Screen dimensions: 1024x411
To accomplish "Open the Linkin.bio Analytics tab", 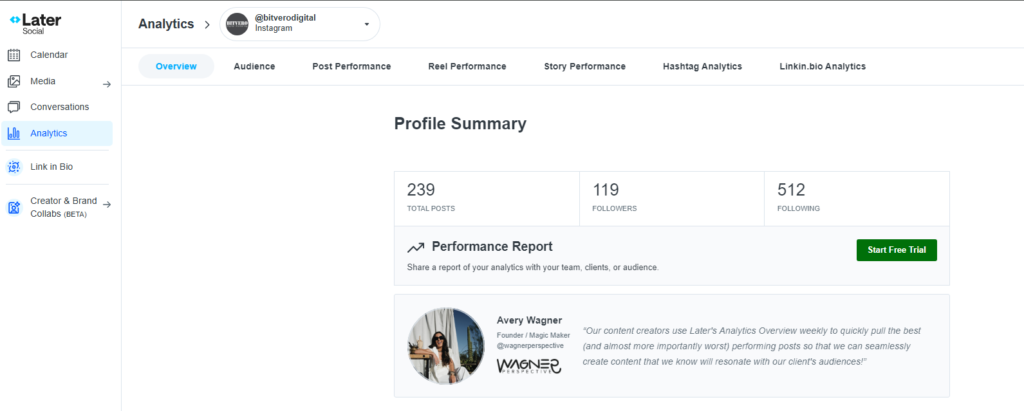I will (x=822, y=66).
